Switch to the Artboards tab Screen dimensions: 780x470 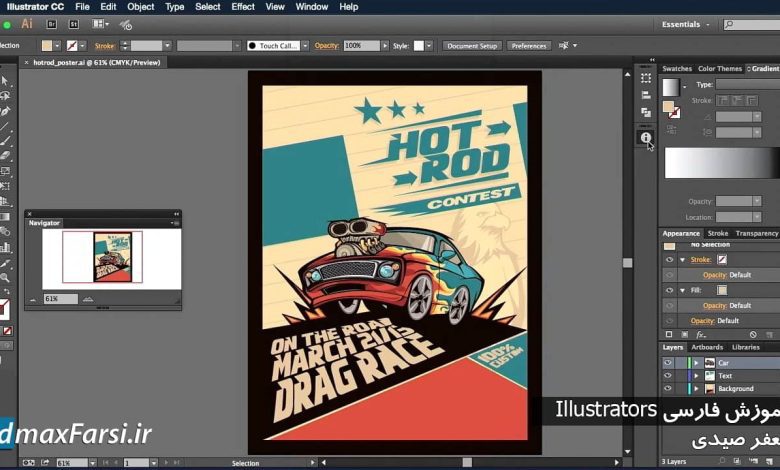point(707,347)
